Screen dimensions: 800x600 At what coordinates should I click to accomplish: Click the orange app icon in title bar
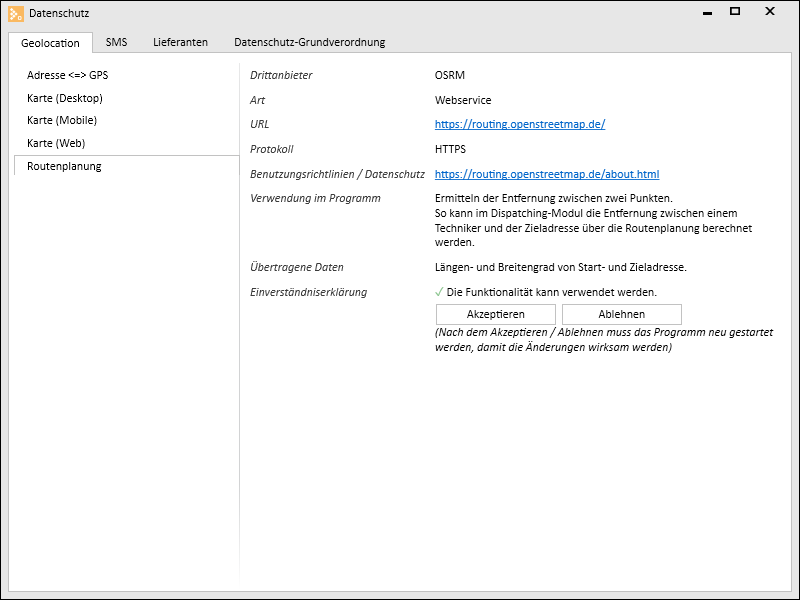[16, 13]
